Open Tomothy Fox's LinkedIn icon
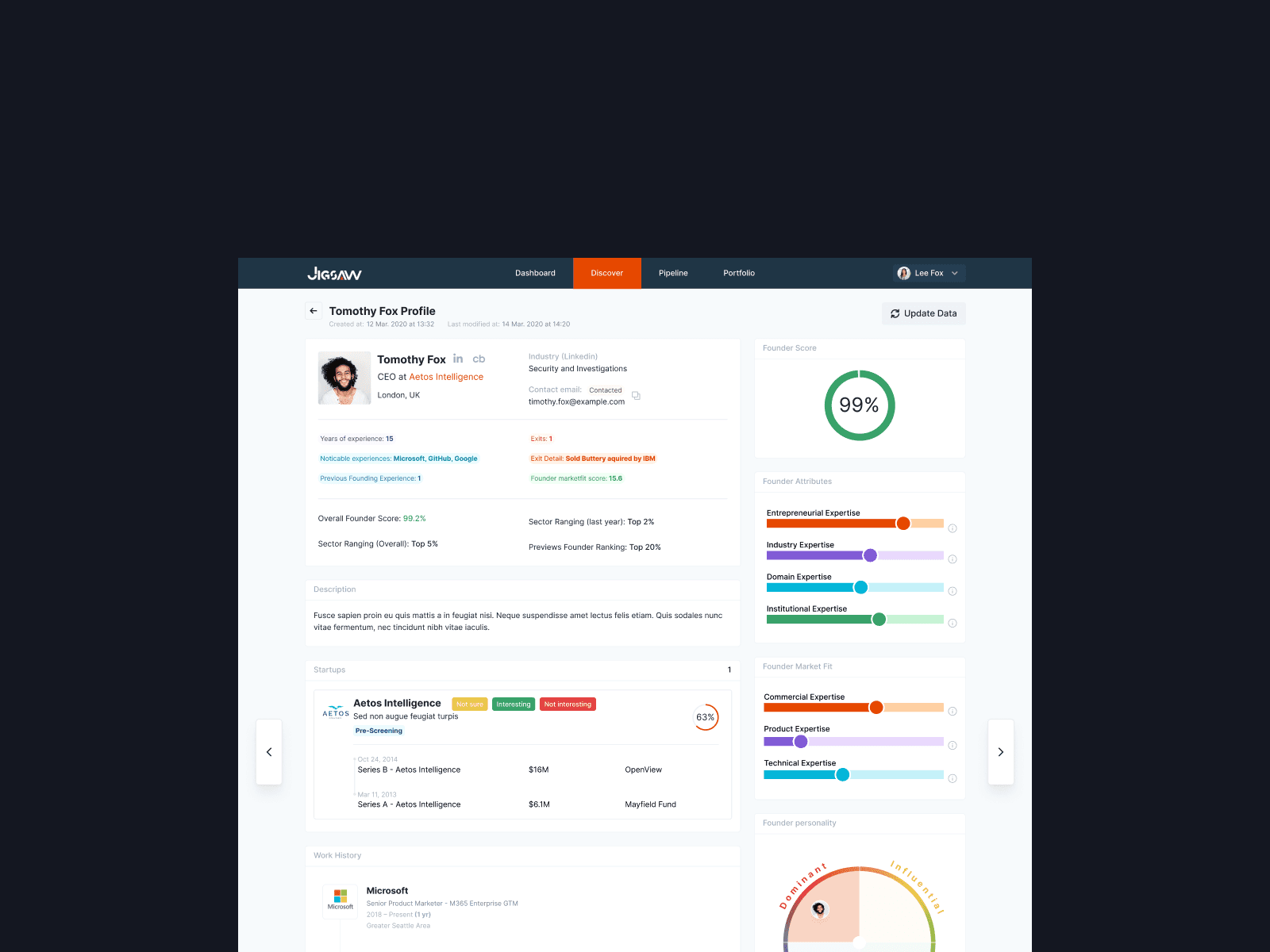Image resolution: width=1270 pixels, height=952 pixels. tap(458, 359)
